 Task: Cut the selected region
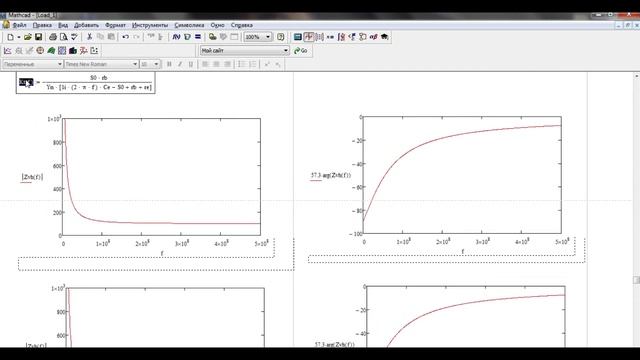pyautogui.click(x=89, y=37)
